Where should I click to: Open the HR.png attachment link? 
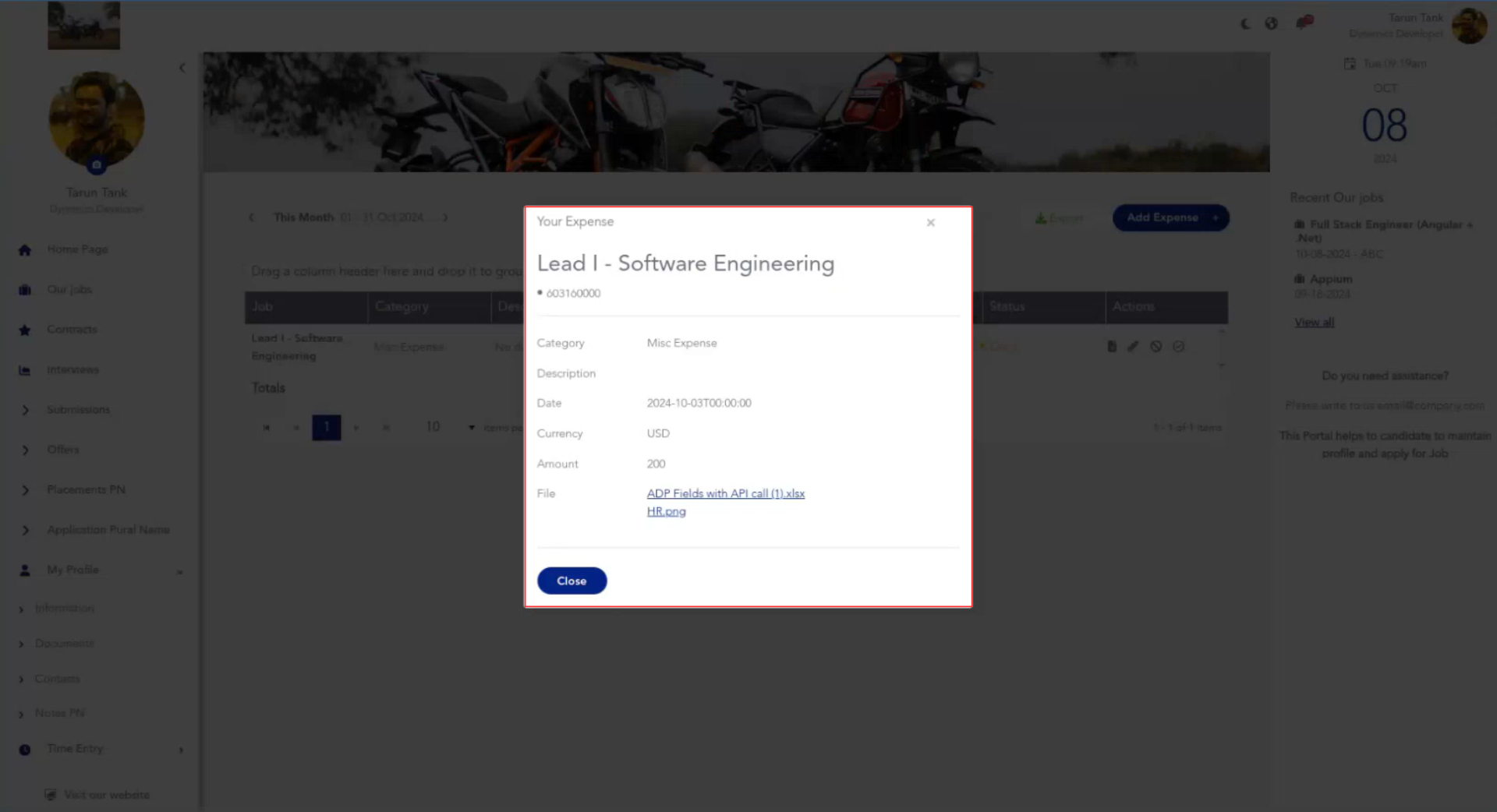point(666,511)
